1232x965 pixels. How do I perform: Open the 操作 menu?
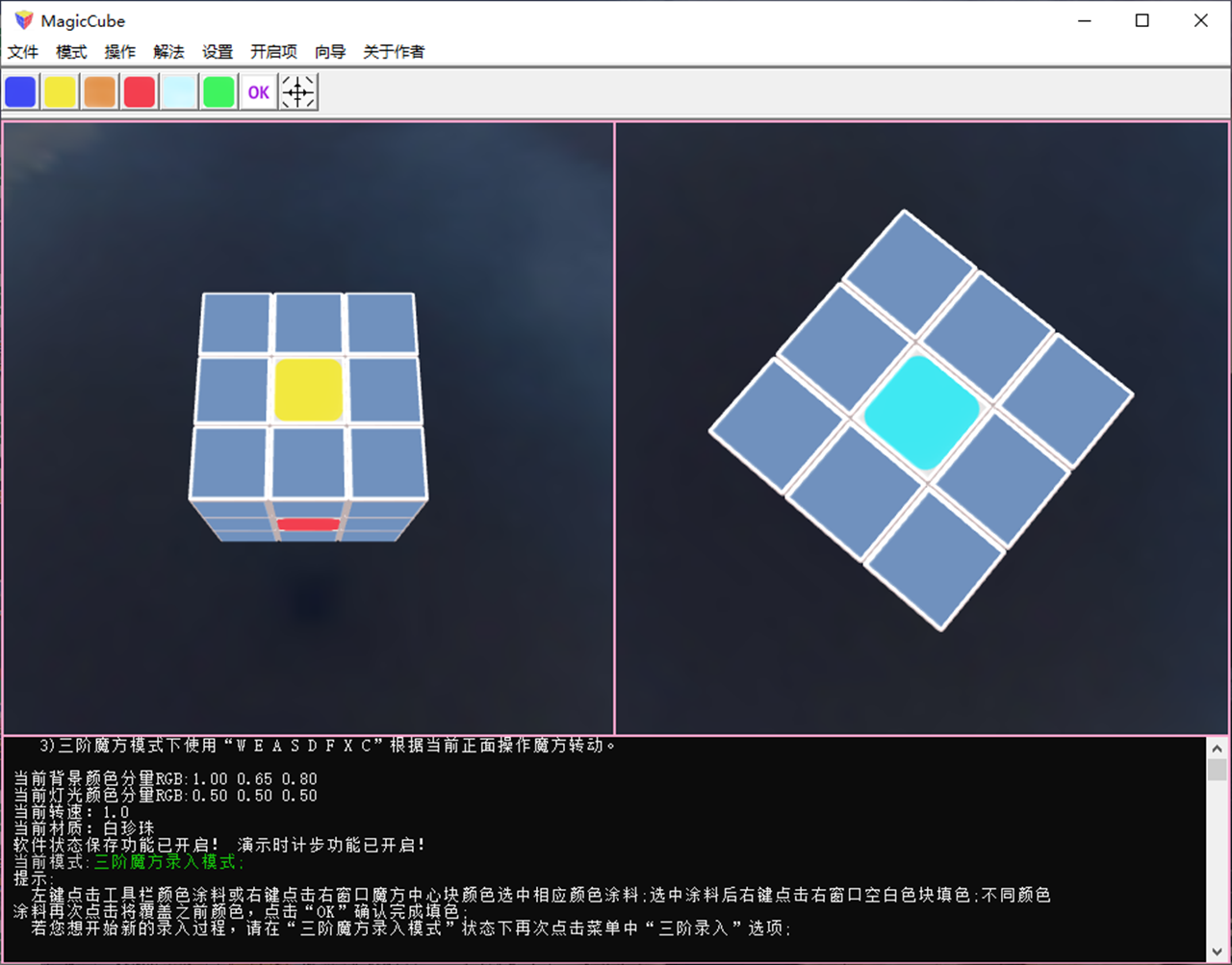tap(119, 52)
